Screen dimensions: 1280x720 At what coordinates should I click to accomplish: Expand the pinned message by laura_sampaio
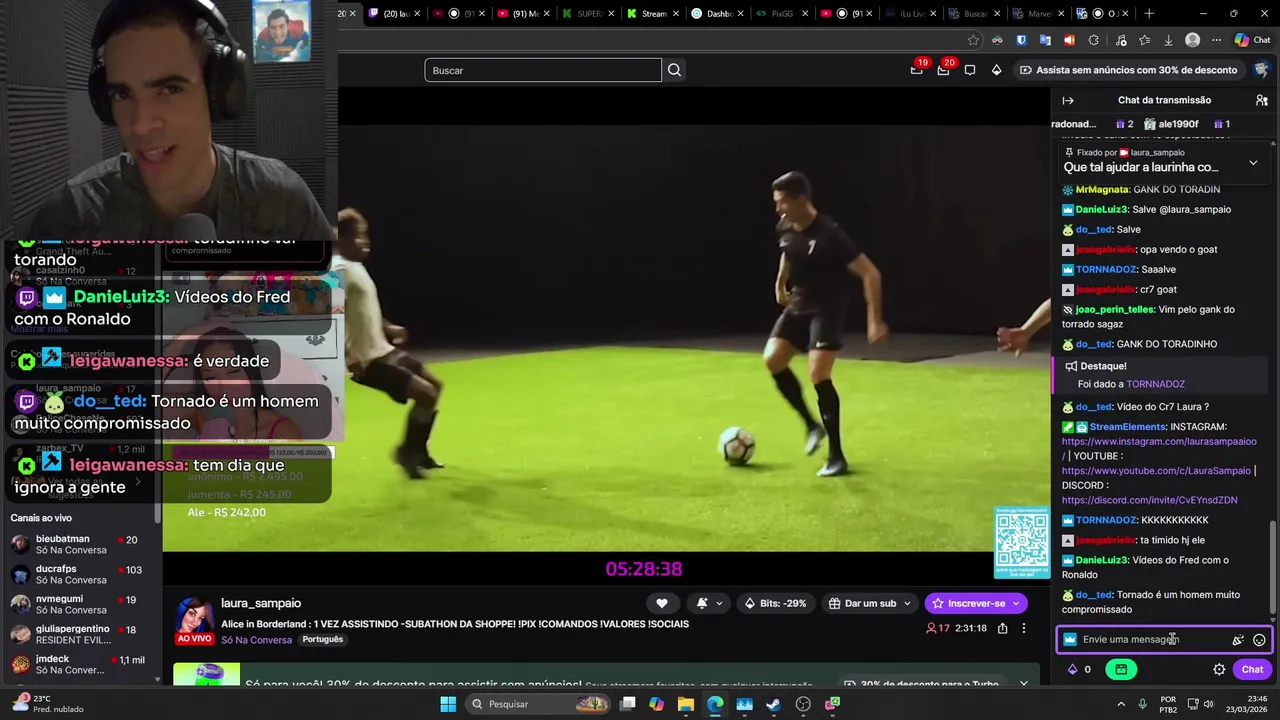[1253, 163]
